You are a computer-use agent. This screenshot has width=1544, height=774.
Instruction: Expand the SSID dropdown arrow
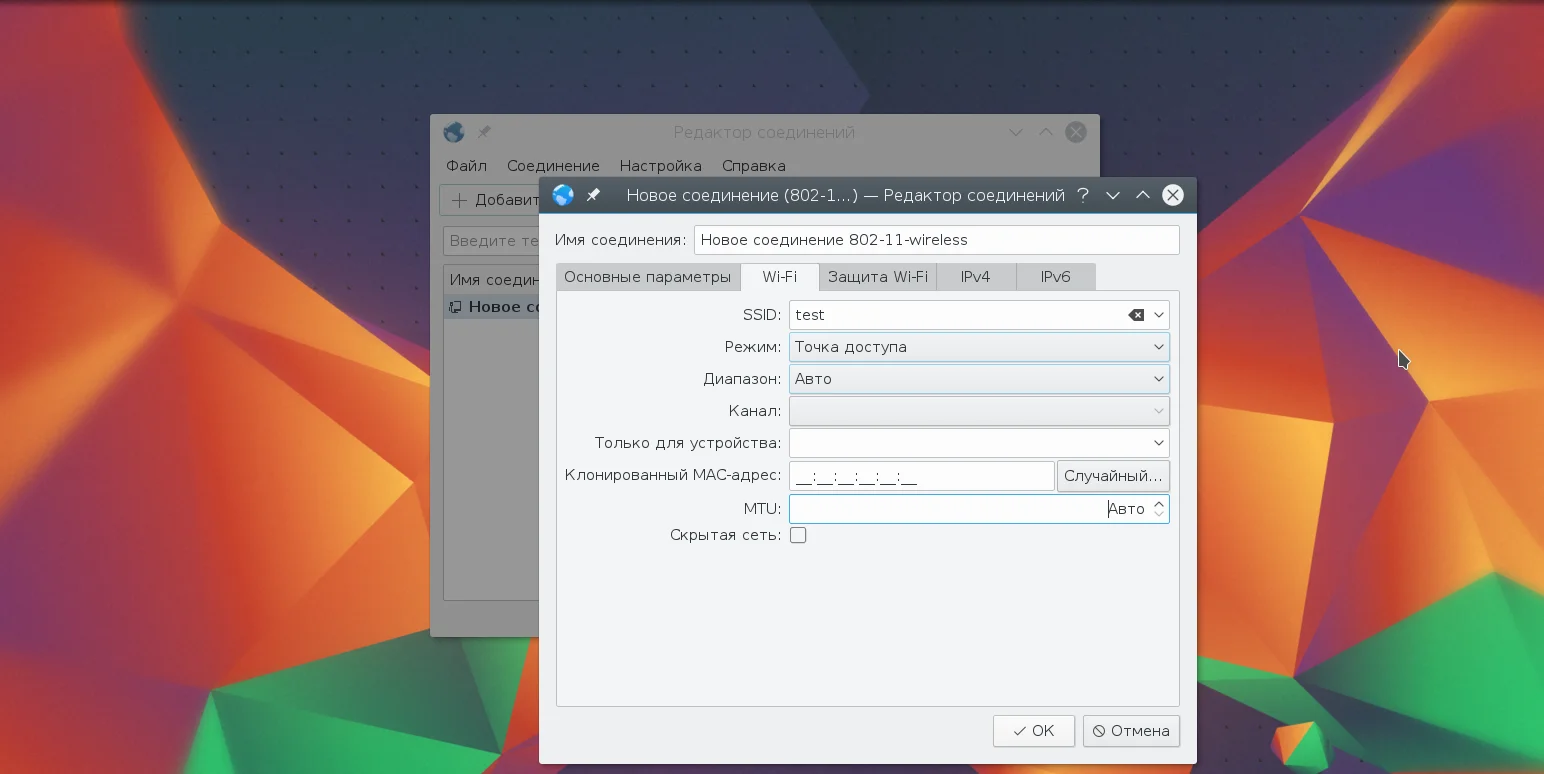[1159, 315]
